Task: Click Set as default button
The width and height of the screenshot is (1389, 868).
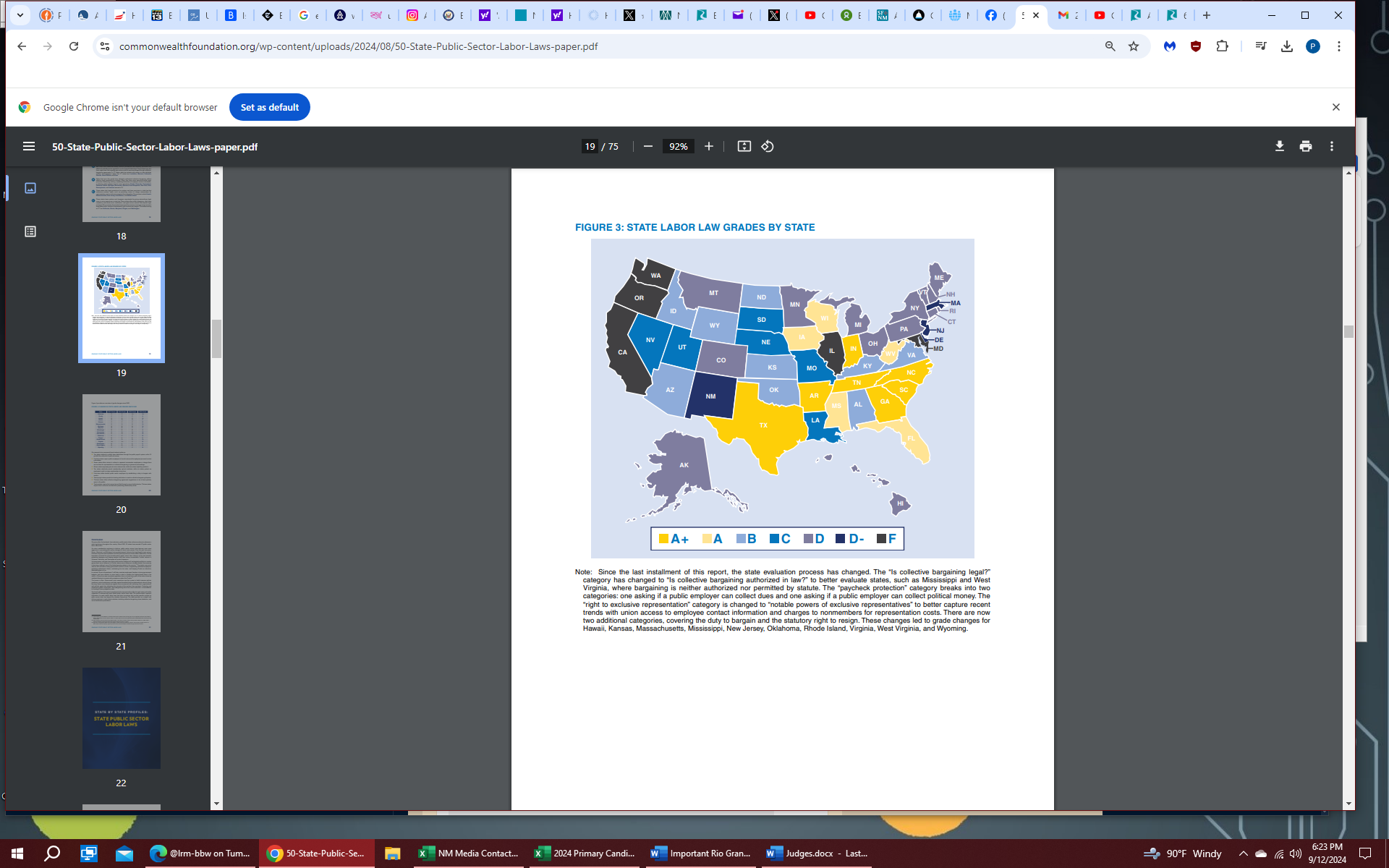Action: click(x=269, y=107)
